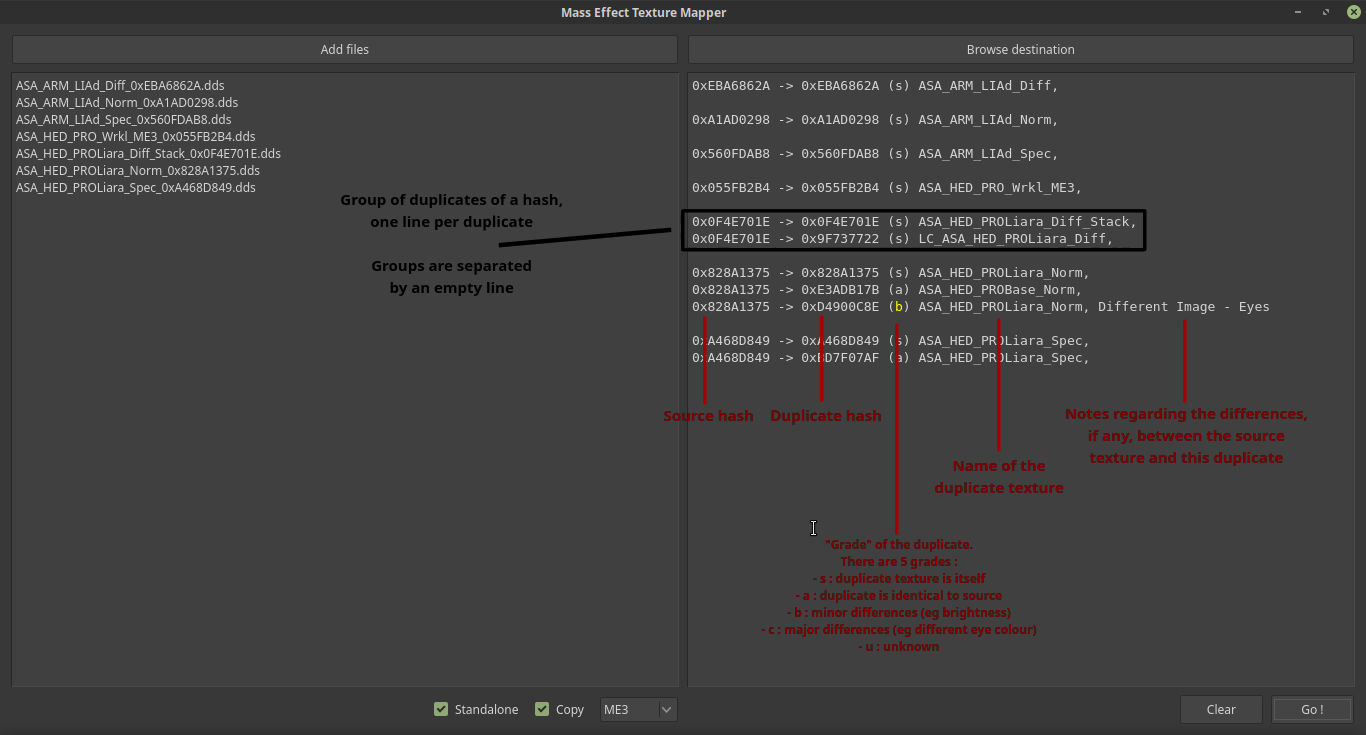Minimize the Texture Mapper window
The height and width of the screenshot is (735, 1366).
(1298, 12)
